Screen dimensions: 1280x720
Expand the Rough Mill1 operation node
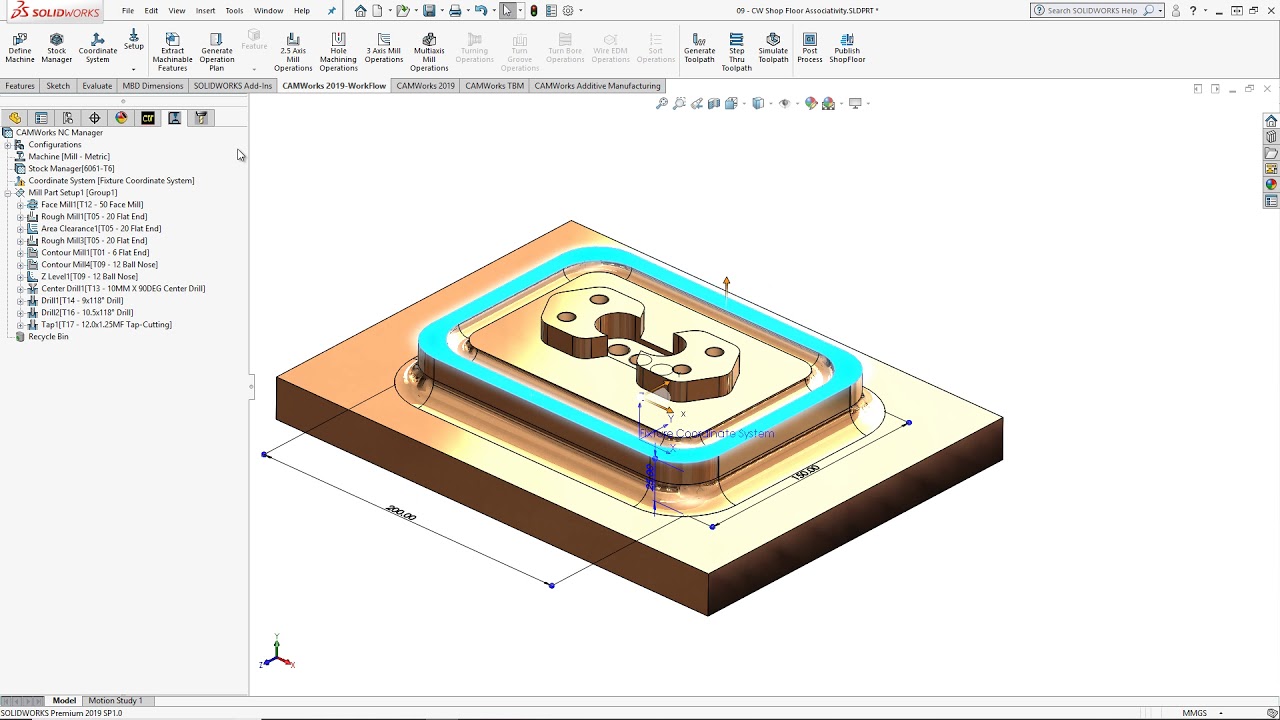coord(20,217)
